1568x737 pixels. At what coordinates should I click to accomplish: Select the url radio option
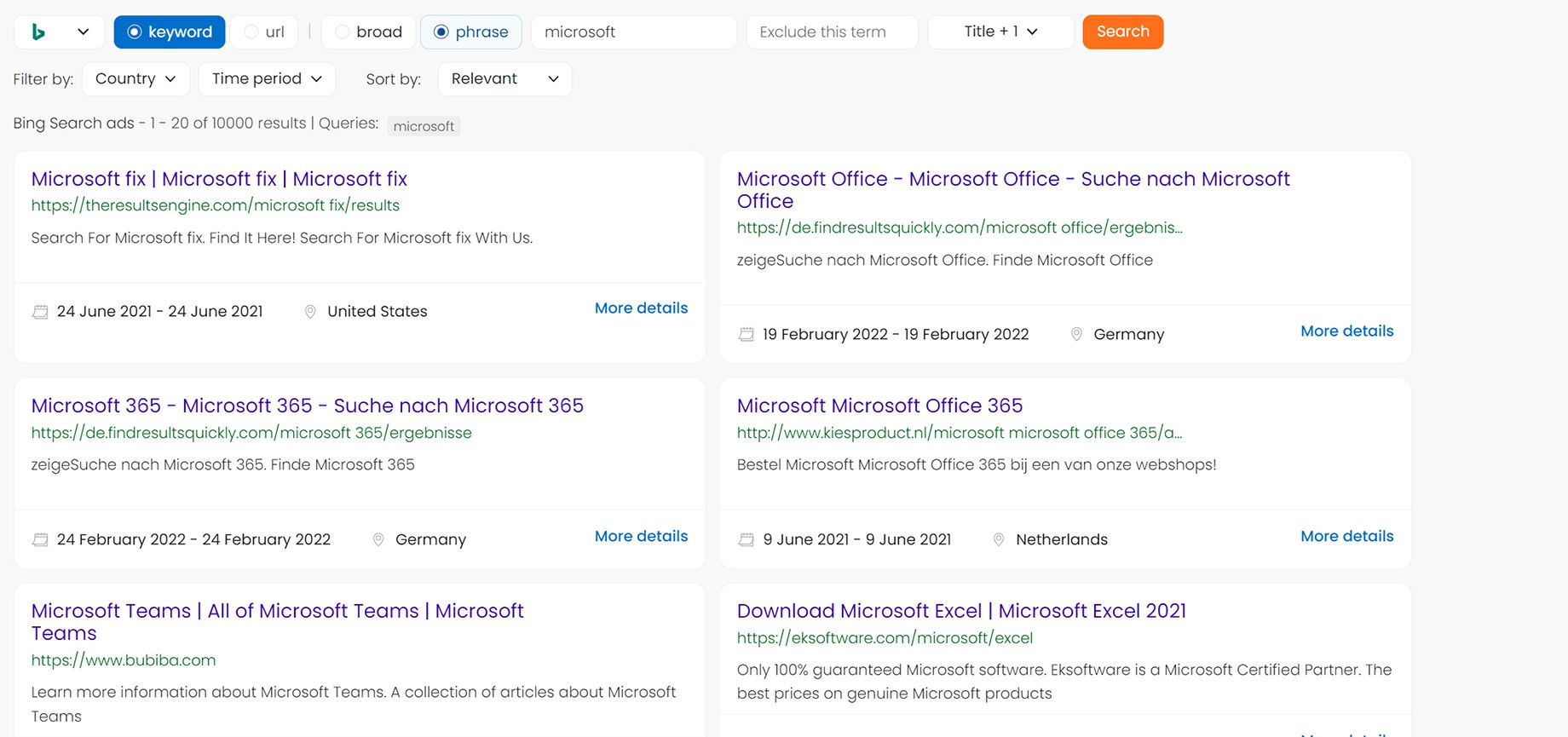(264, 32)
